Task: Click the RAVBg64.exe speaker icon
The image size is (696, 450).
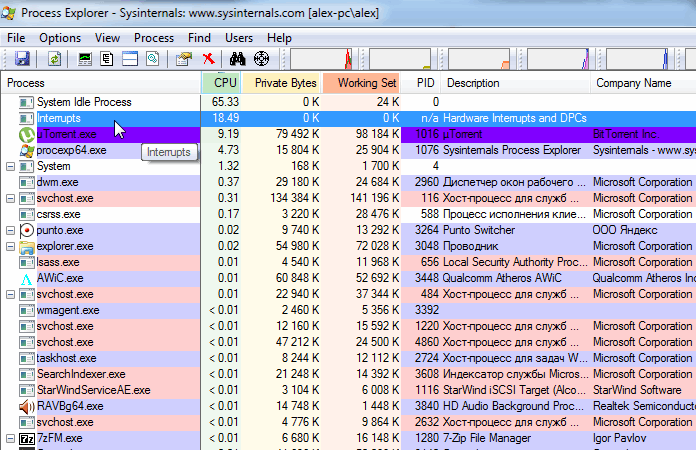Action: coord(27,406)
